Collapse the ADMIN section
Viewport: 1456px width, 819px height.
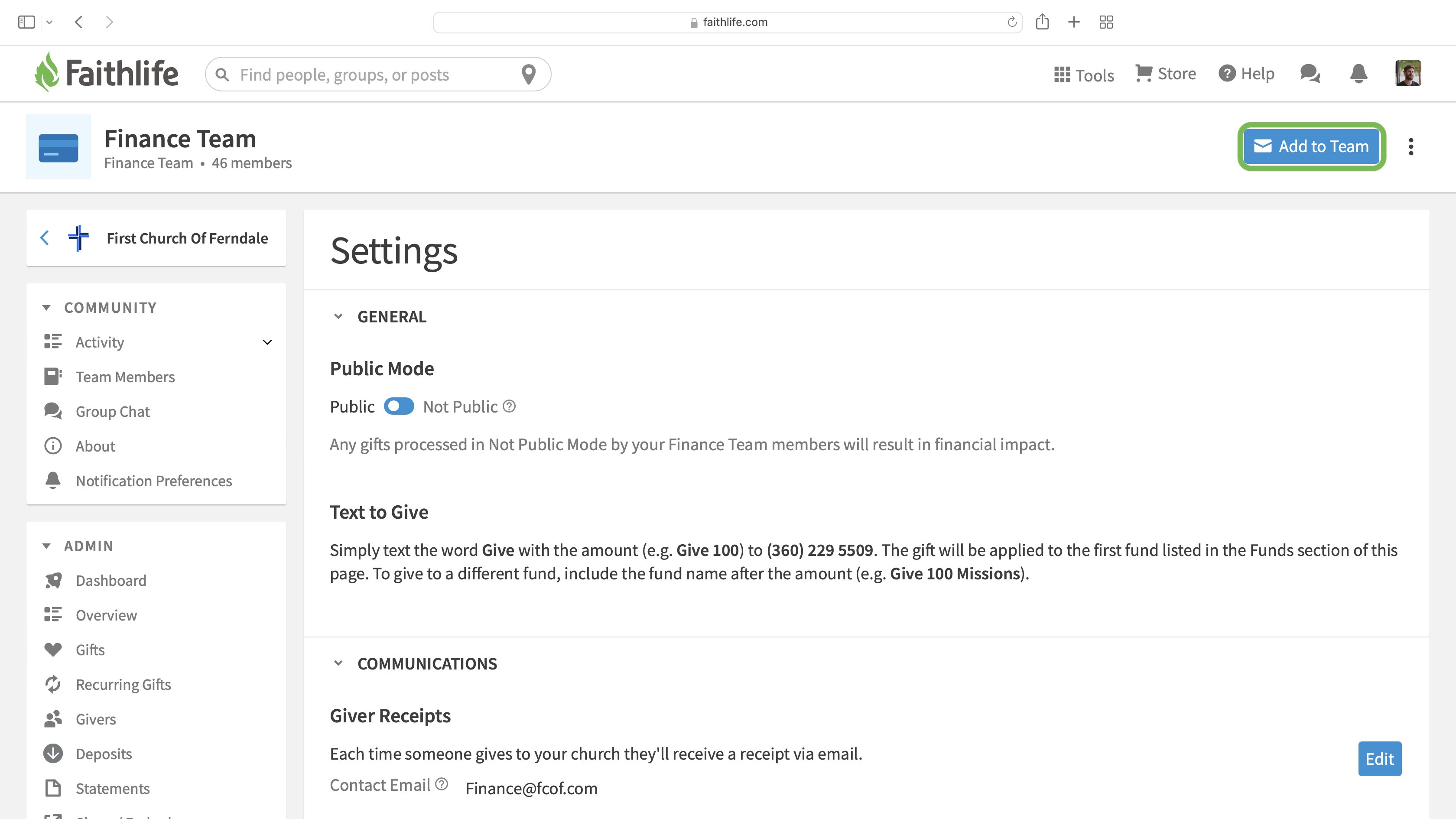tap(46, 546)
